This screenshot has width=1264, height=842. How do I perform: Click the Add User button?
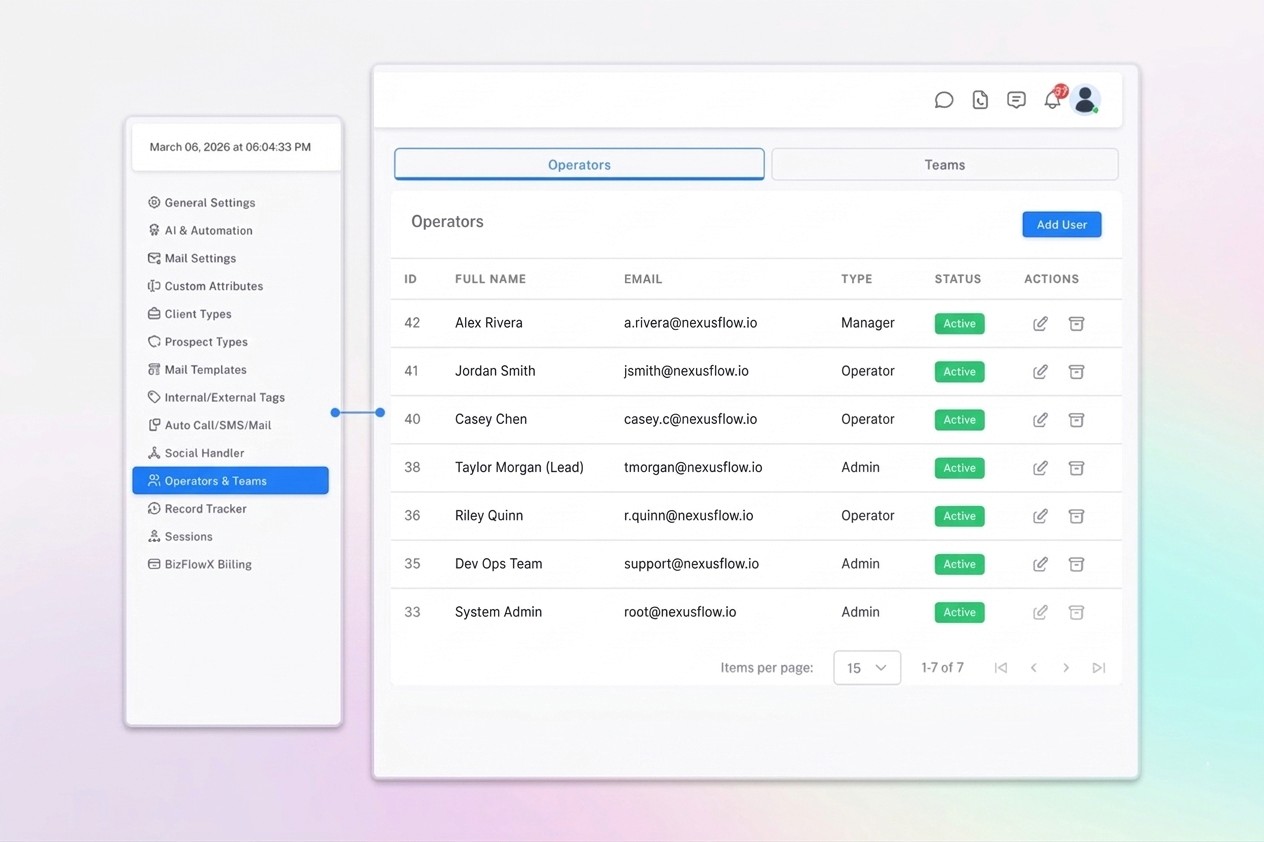point(1062,225)
